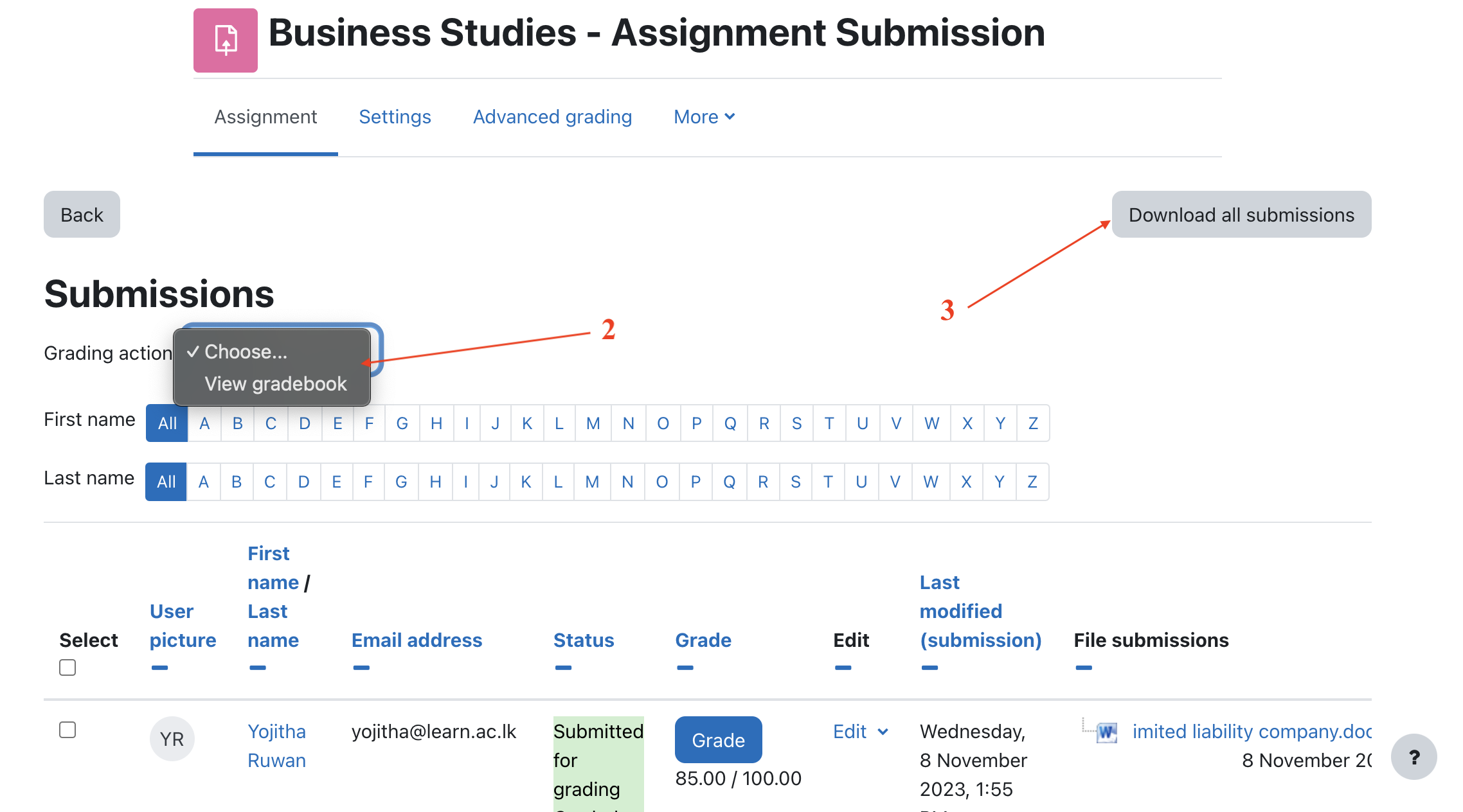Open the Edit dropdown for Yojitha

[861, 732]
